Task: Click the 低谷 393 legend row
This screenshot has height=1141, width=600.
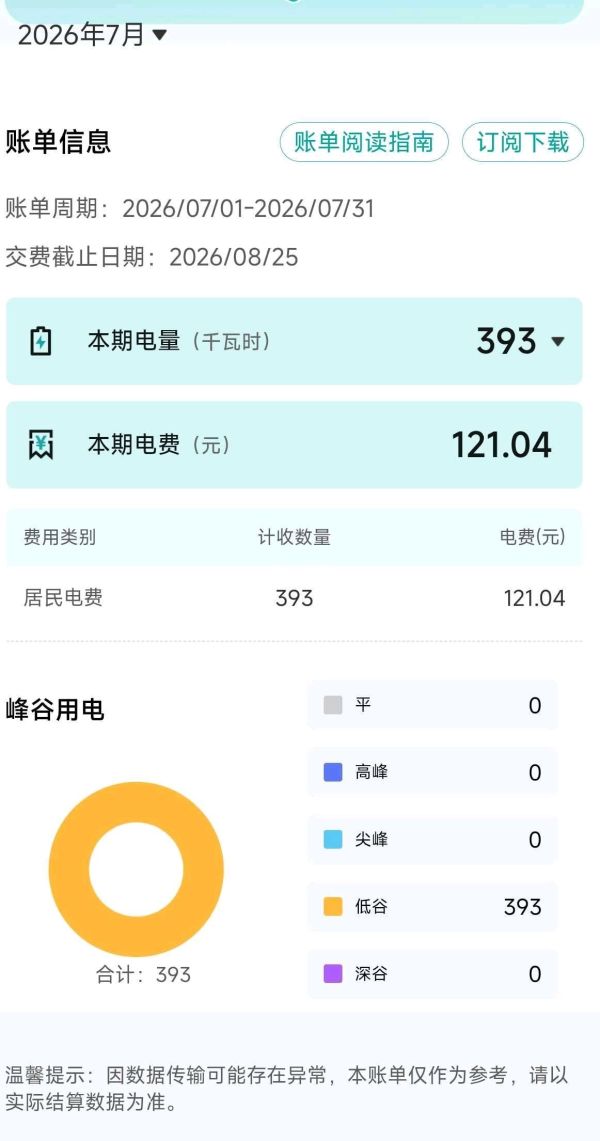Action: 433,907
